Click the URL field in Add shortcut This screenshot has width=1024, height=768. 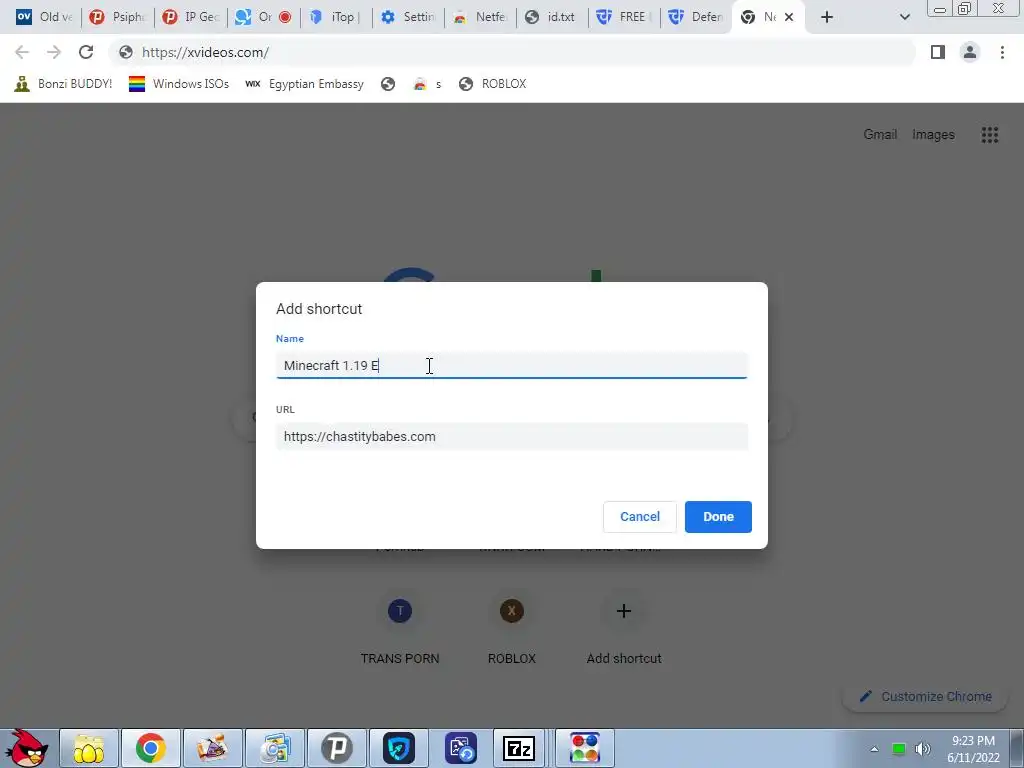511,436
